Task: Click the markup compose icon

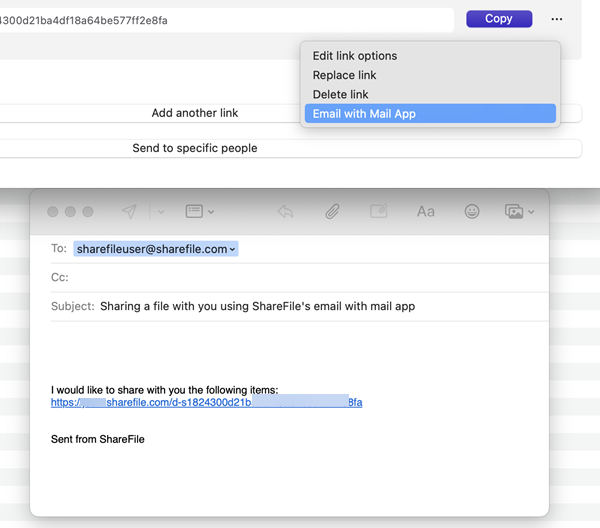Action: tap(379, 211)
